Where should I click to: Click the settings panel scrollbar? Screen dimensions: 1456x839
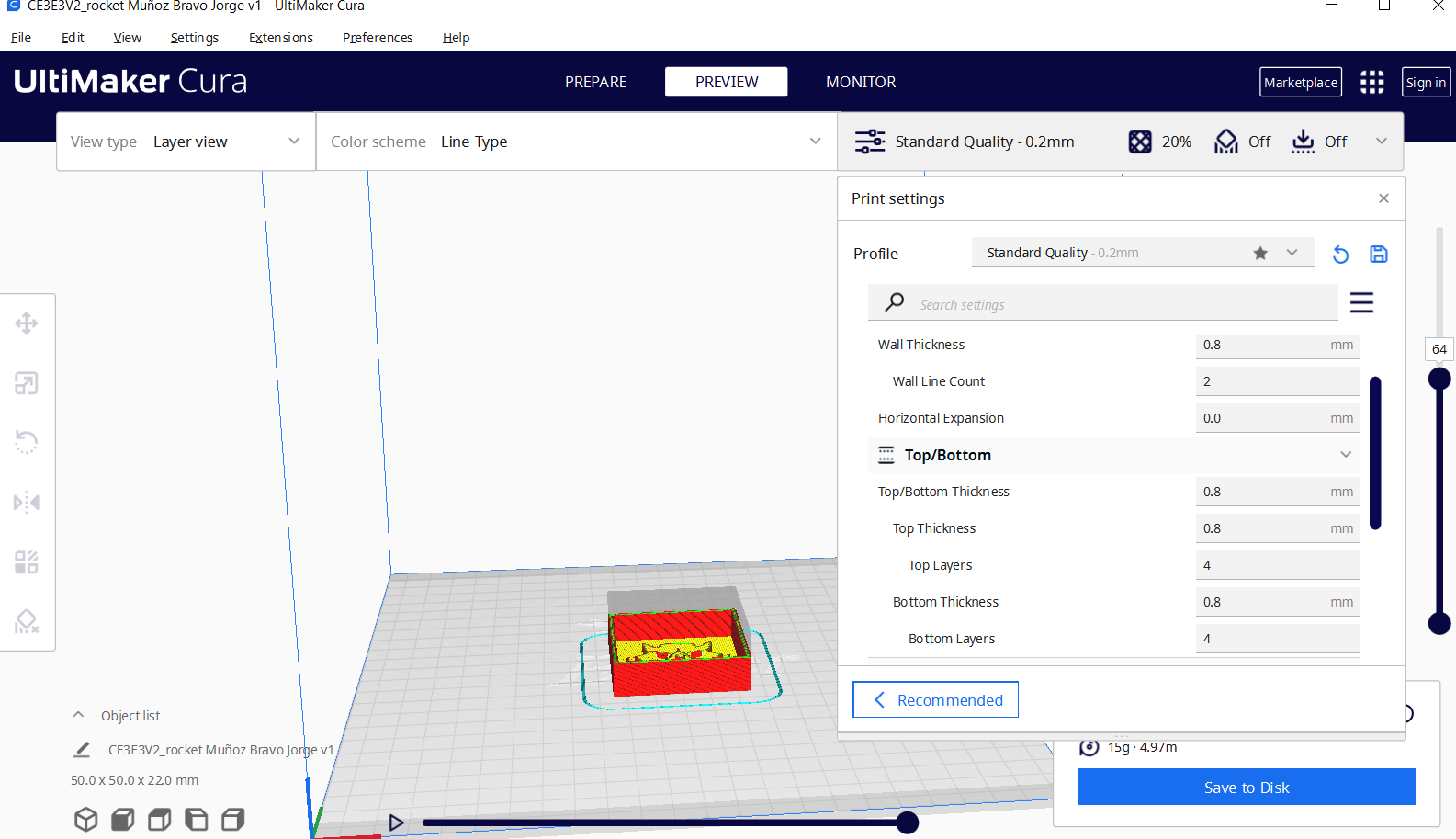click(1375, 453)
